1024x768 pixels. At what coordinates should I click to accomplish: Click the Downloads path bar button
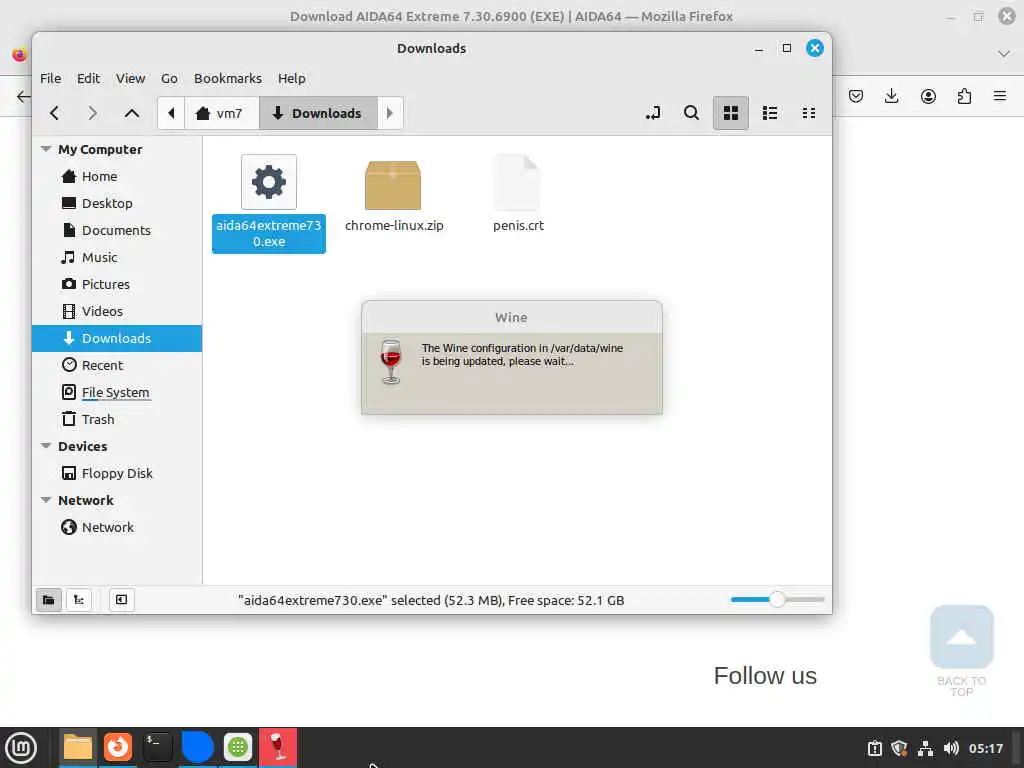318,113
